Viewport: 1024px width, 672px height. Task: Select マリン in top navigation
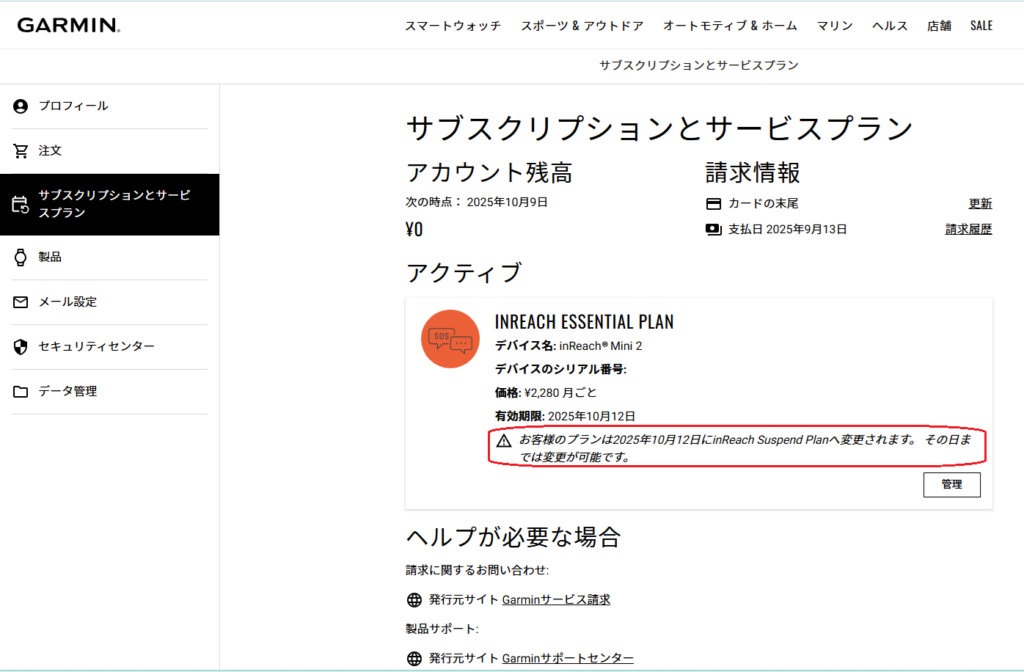tap(834, 26)
